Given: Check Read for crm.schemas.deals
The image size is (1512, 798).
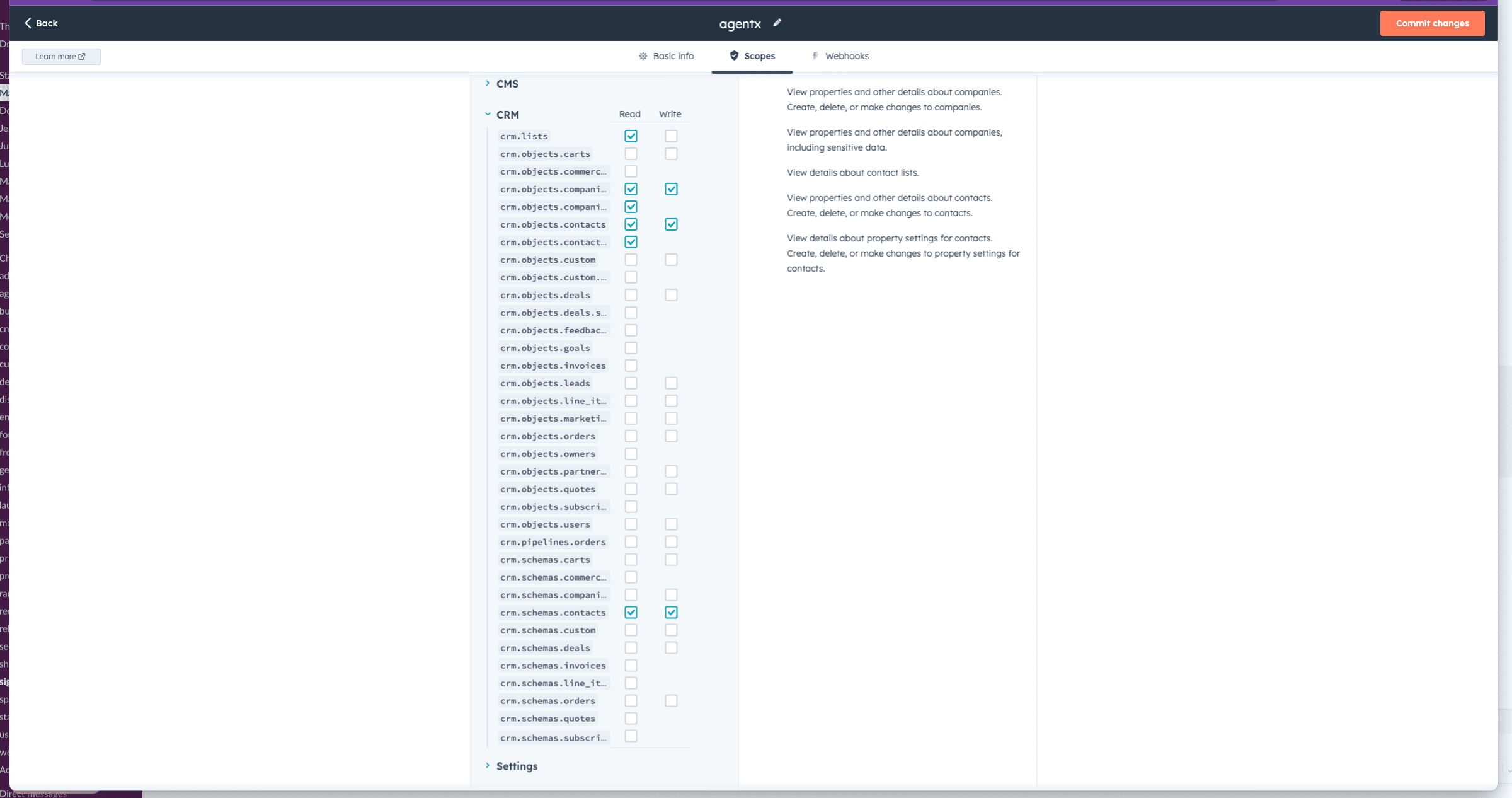Looking at the screenshot, I should pyautogui.click(x=631, y=648).
